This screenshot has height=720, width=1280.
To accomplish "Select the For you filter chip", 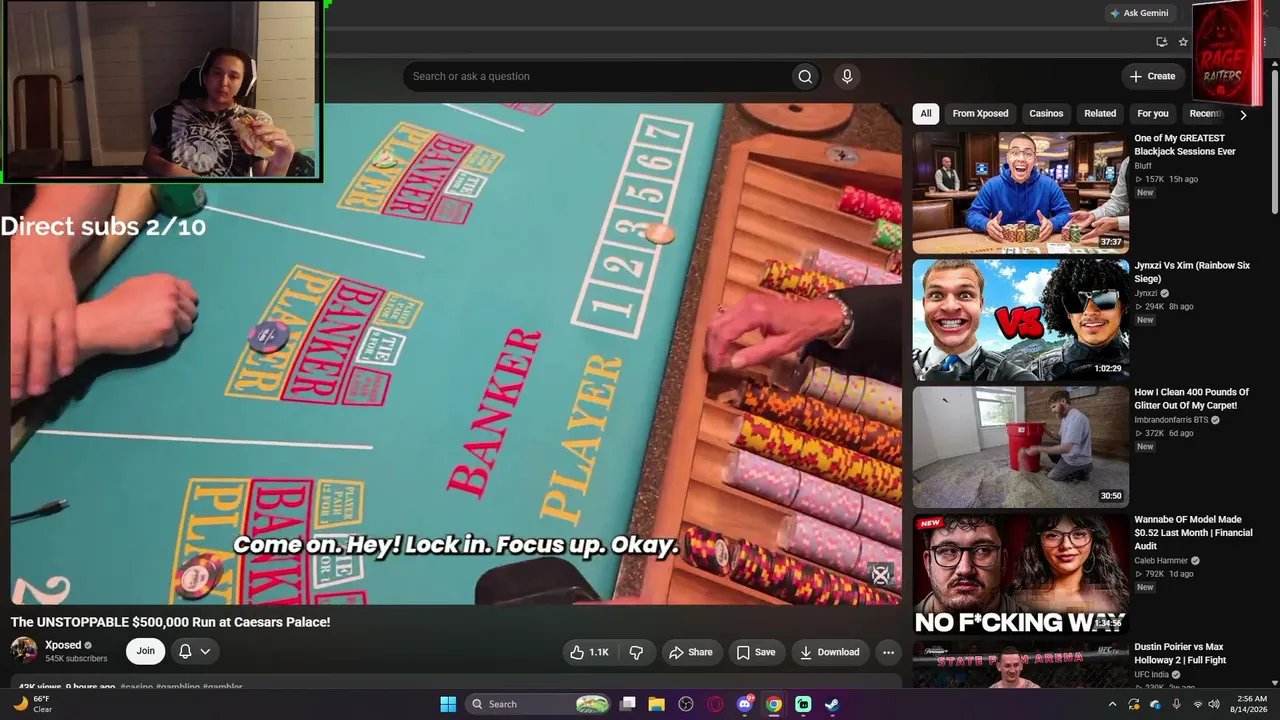I will coord(1153,113).
